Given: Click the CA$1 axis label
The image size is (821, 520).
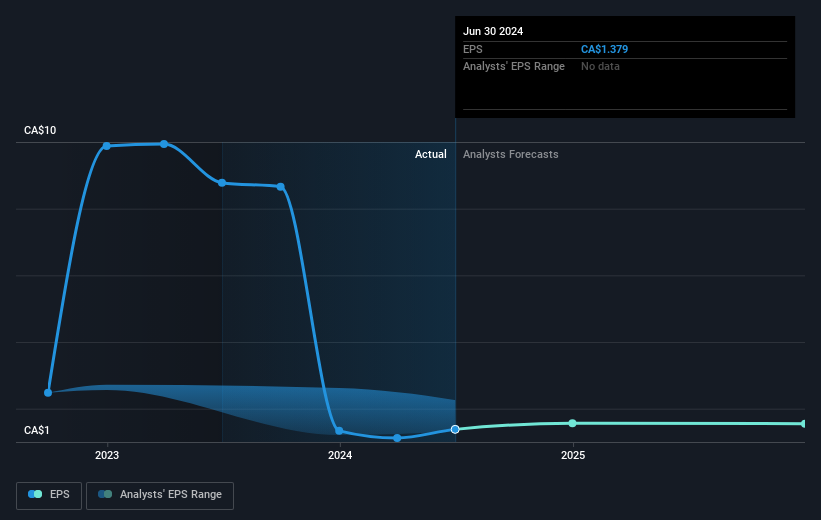Looking at the screenshot, I should click(37, 430).
